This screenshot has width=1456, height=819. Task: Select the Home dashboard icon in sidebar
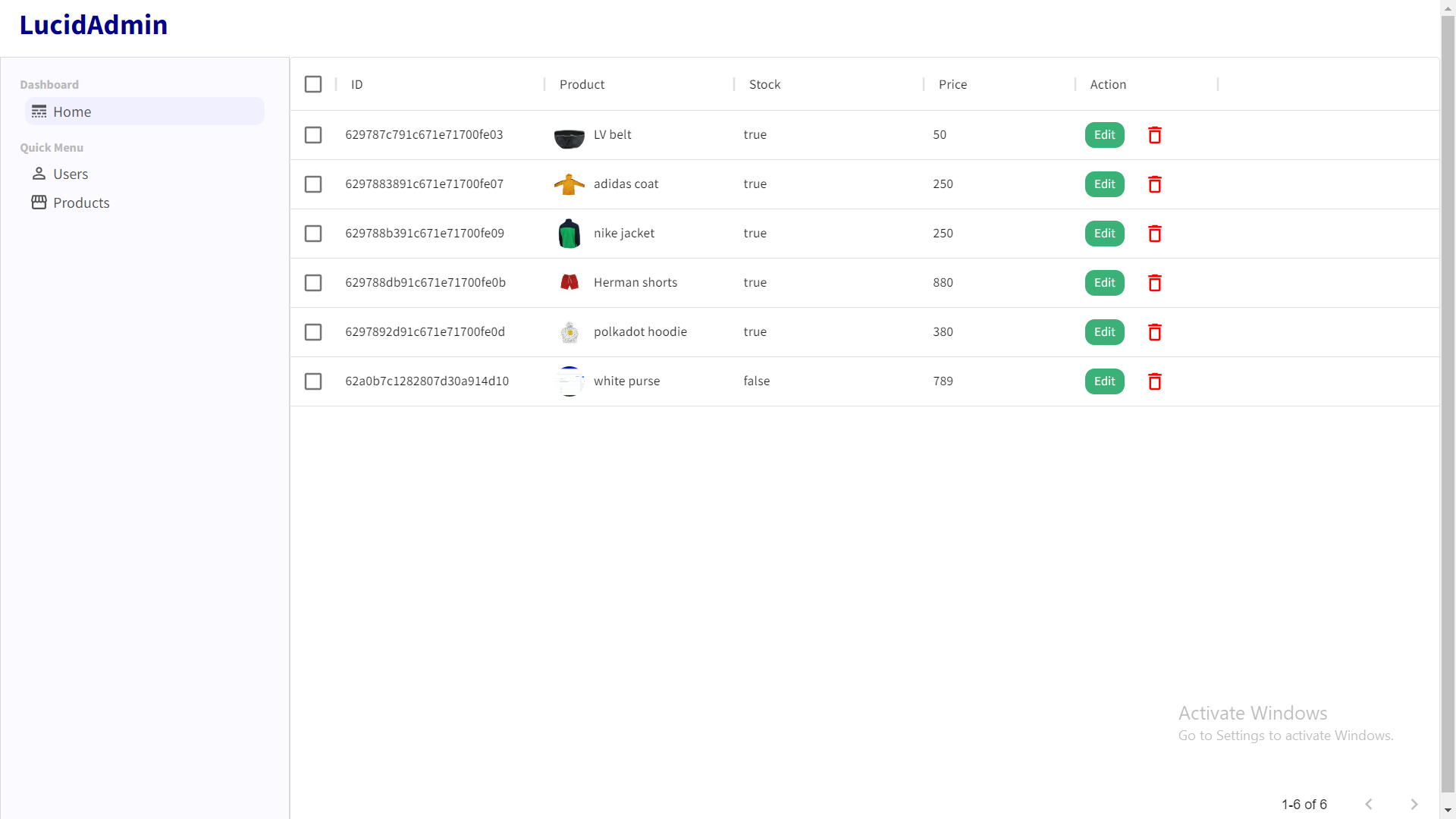tap(38, 111)
